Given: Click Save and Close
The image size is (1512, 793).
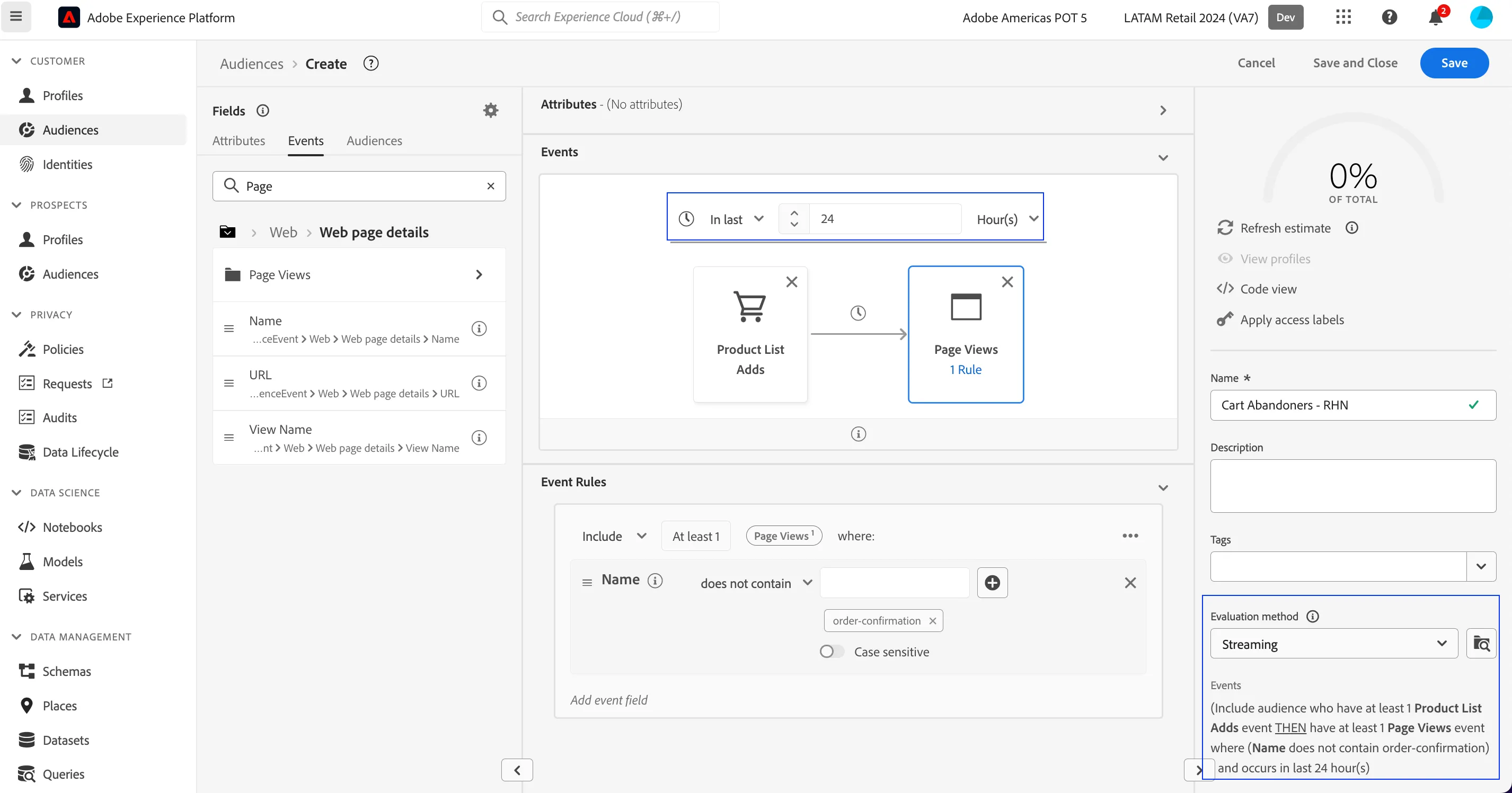Looking at the screenshot, I should click(1355, 63).
